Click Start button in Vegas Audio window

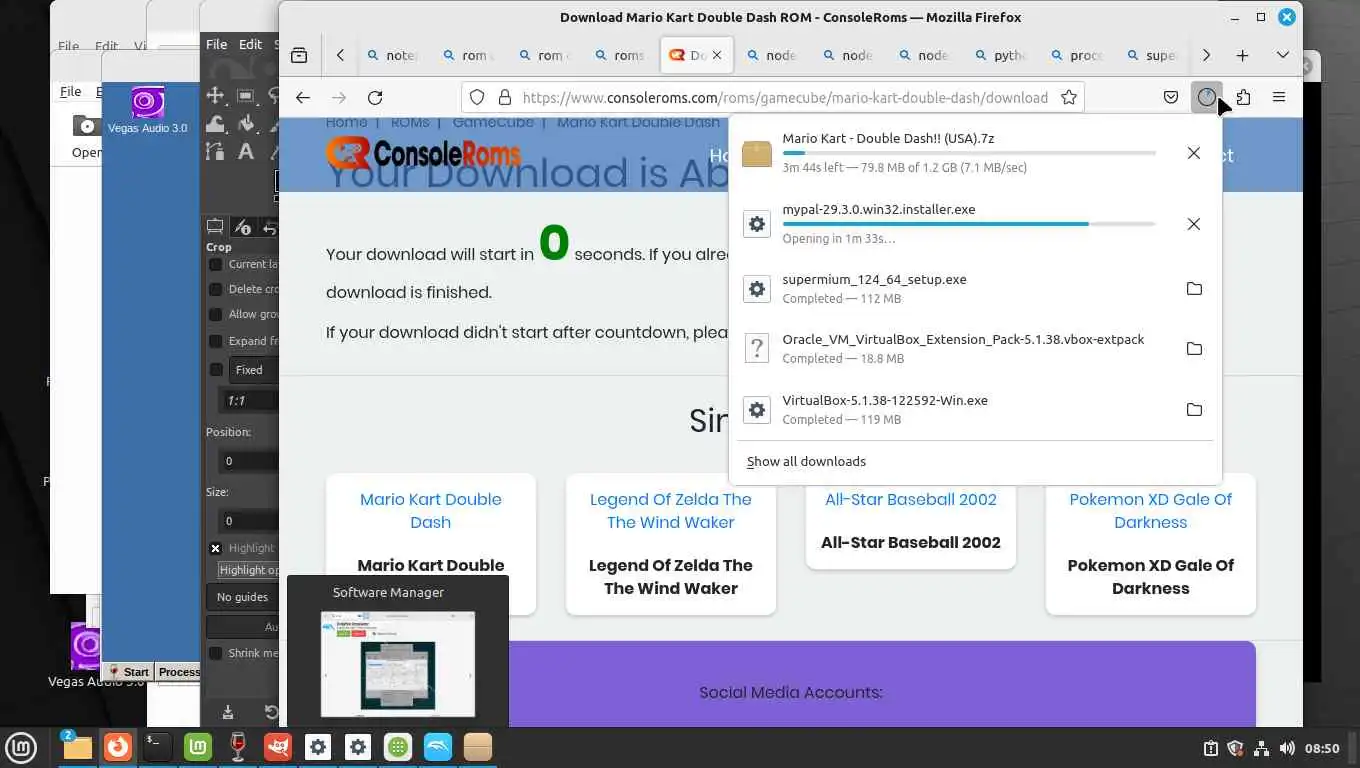coord(129,672)
